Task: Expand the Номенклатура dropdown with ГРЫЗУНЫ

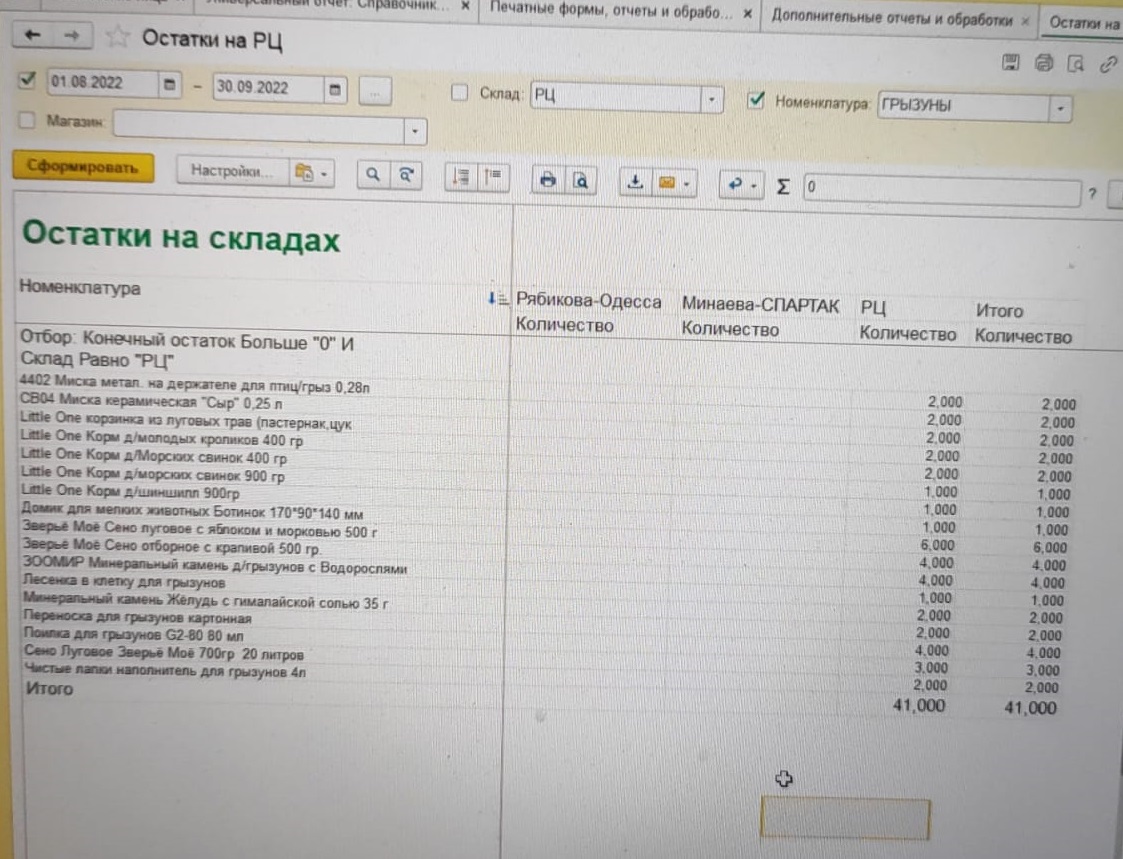Action: pos(1059,108)
